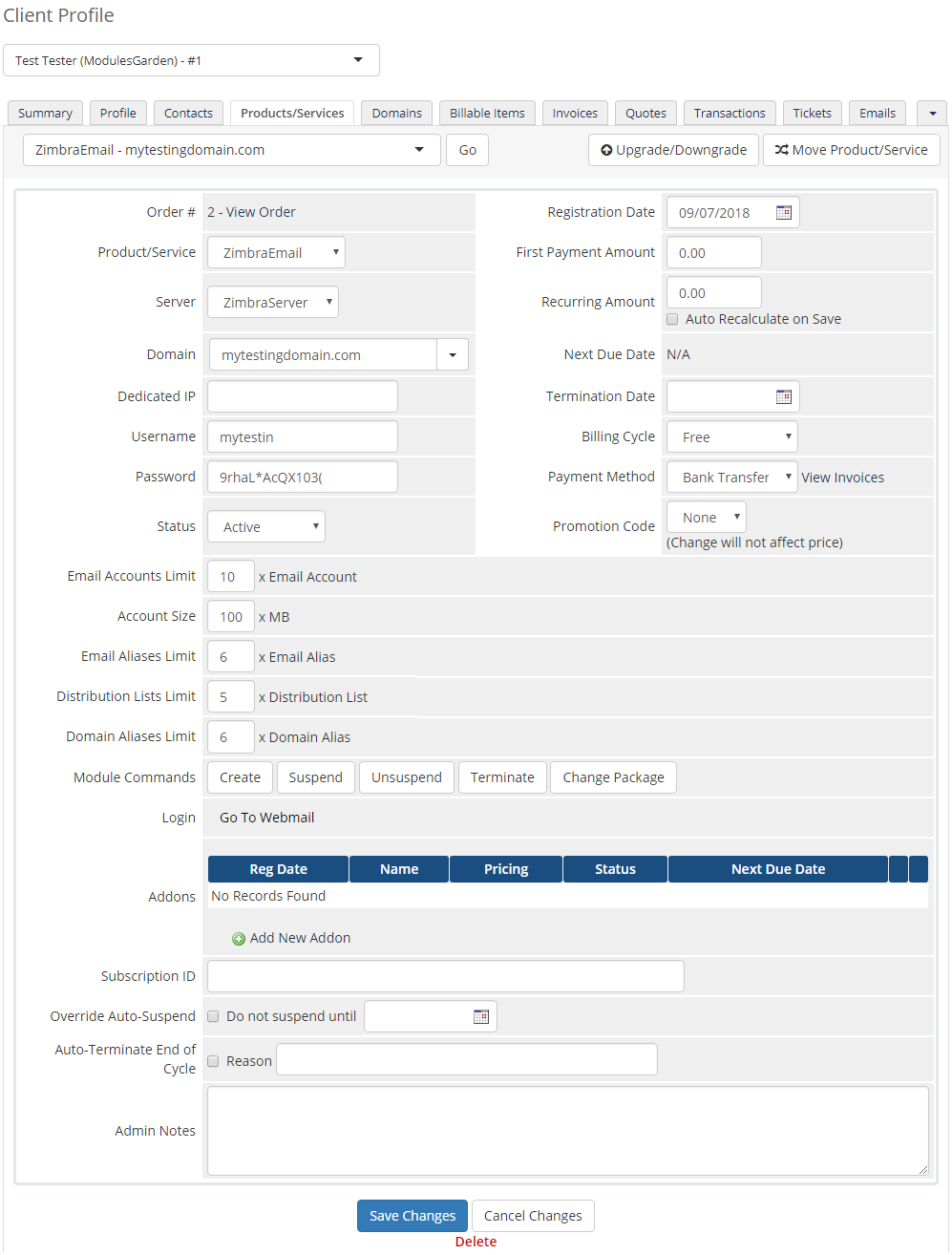Click the Add New Addon link
Screen dimensions: 952x1255
pos(300,938)
